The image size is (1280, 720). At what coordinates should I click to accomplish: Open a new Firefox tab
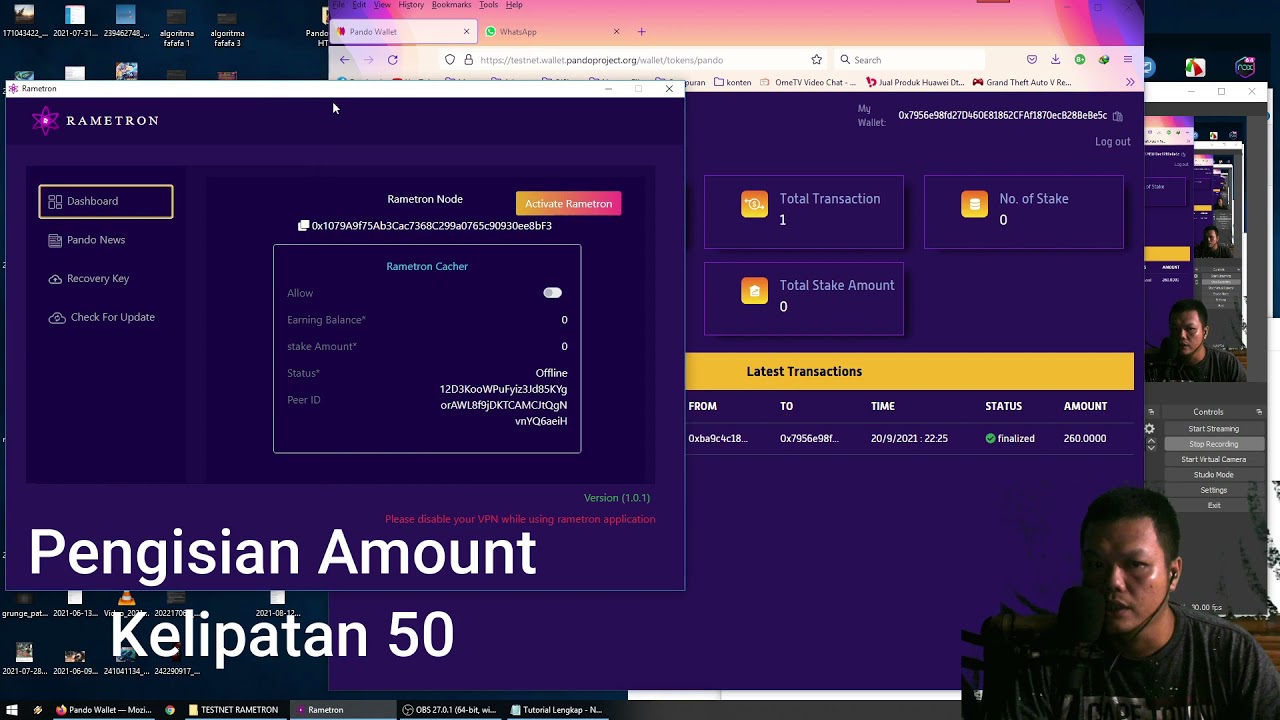tap(641, 32)
